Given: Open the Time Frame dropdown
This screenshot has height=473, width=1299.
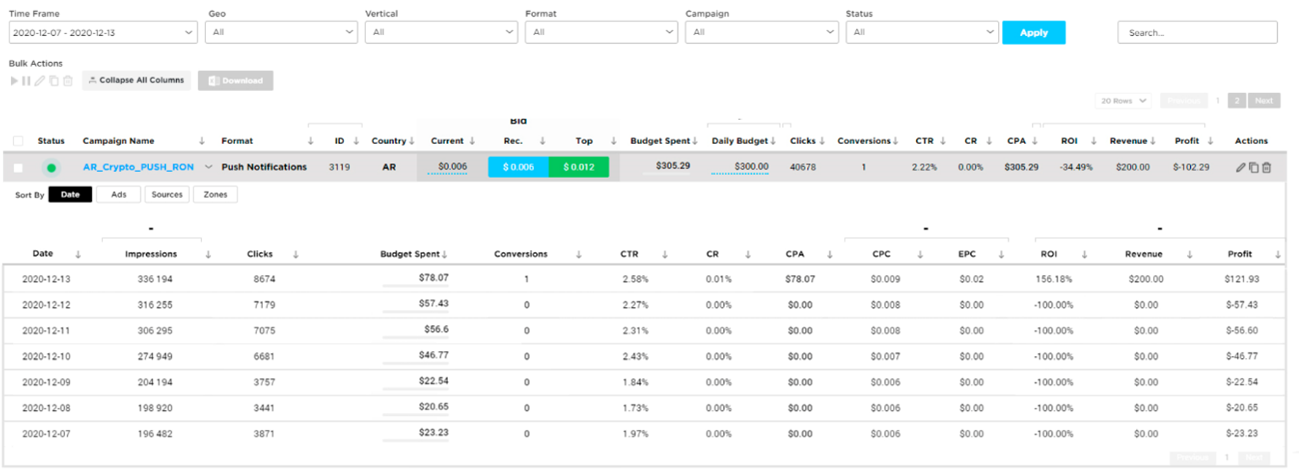Looking at the screenshot, I should pyautogui.click(x=103, y=32).
